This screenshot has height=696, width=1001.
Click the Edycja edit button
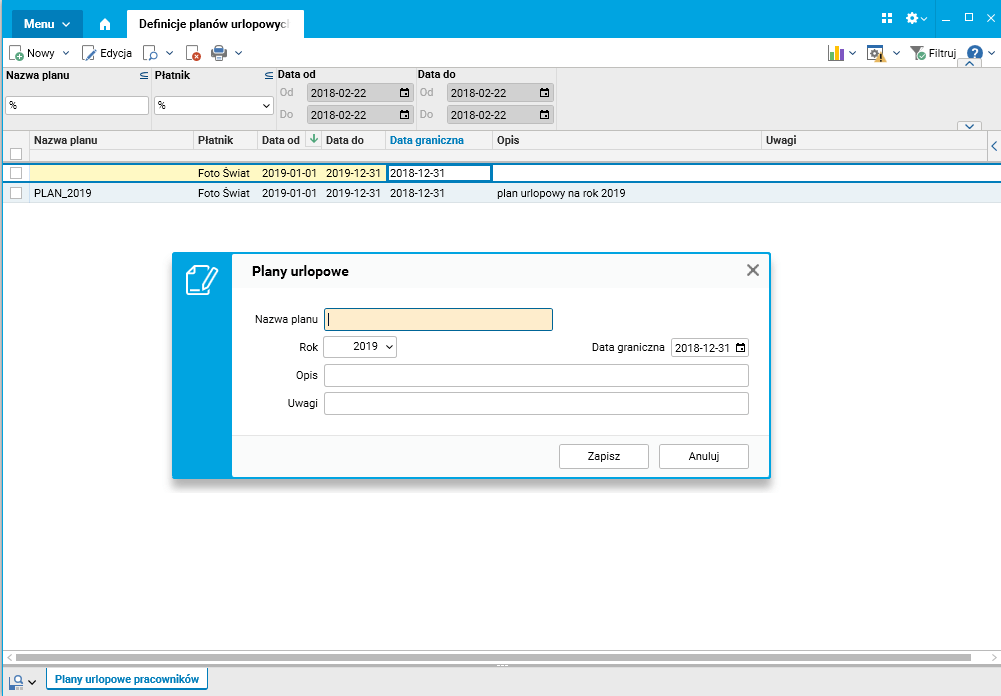(107, 53)
